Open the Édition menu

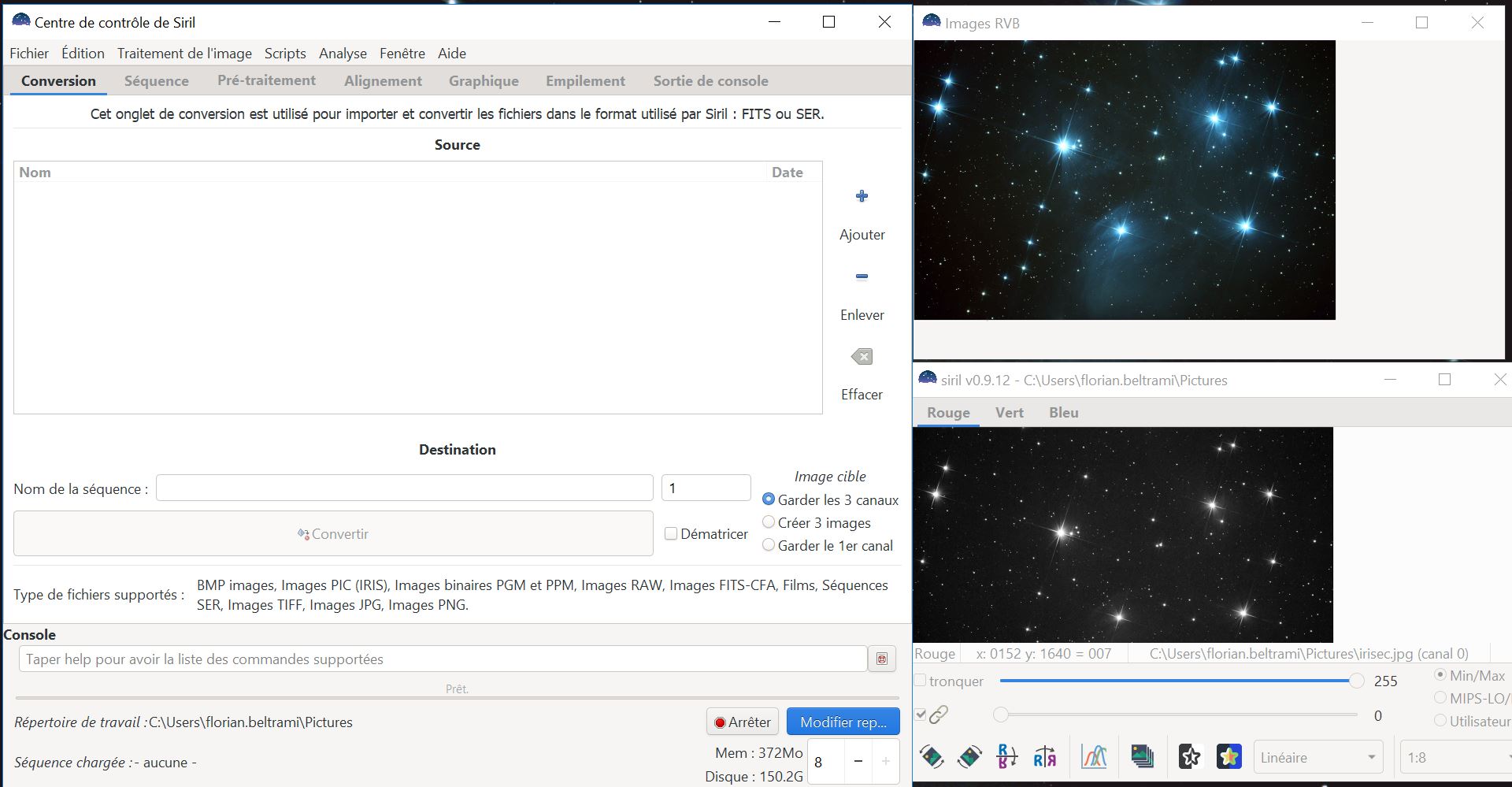point(83,54)
